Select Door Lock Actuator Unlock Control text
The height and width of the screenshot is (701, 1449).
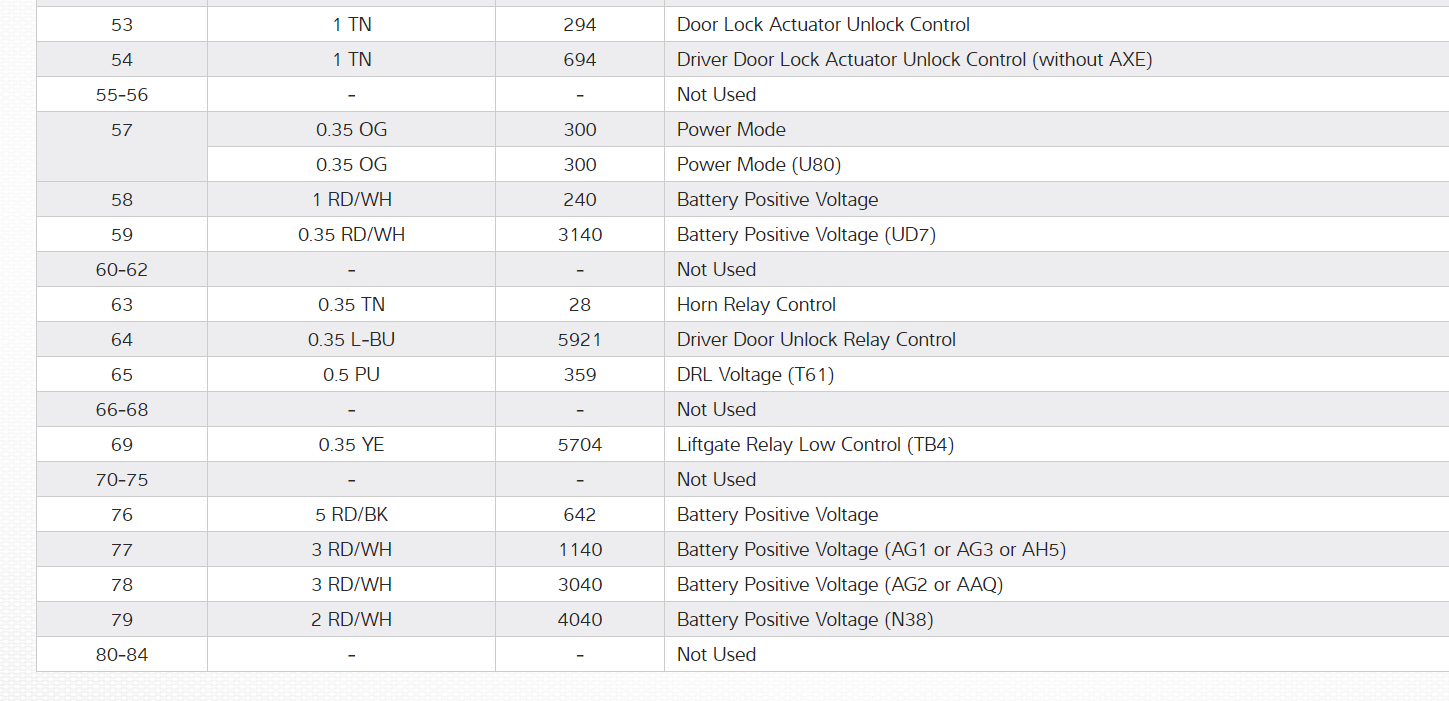823,25
